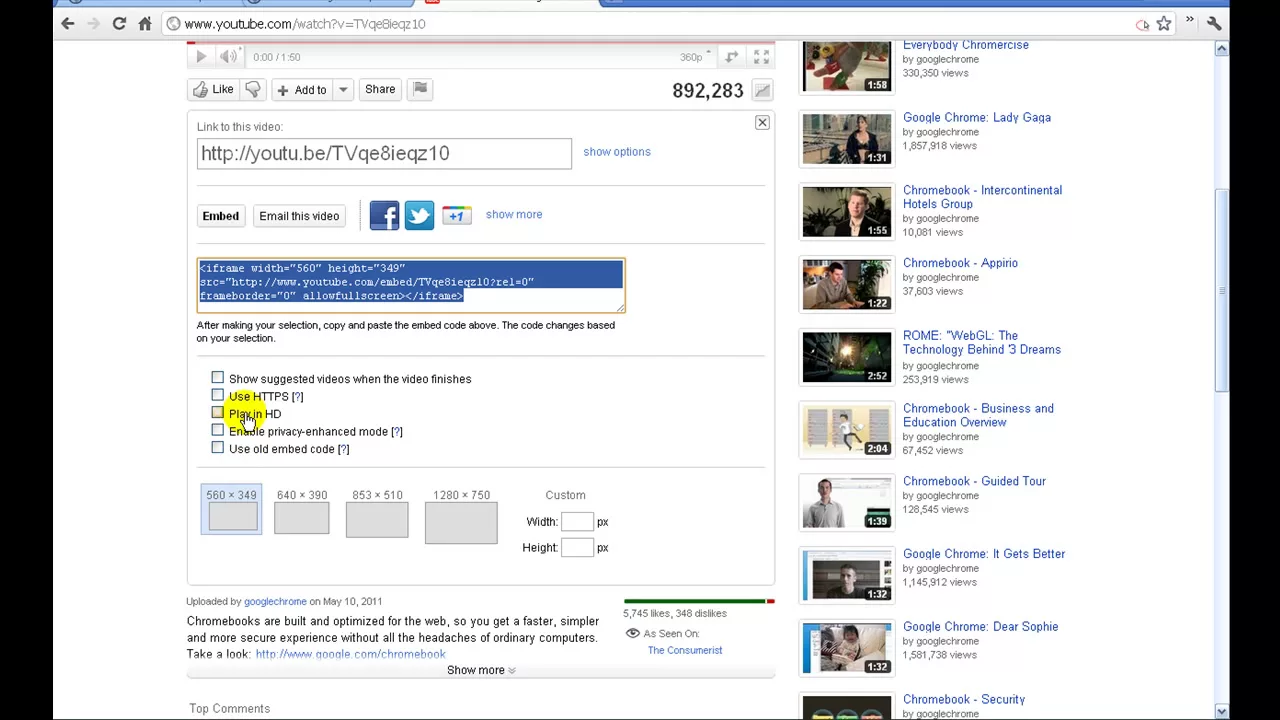1280x720 pixels.
Task: Click the browser back arrow
Action: pyautogui.click(x=68, y=23)
